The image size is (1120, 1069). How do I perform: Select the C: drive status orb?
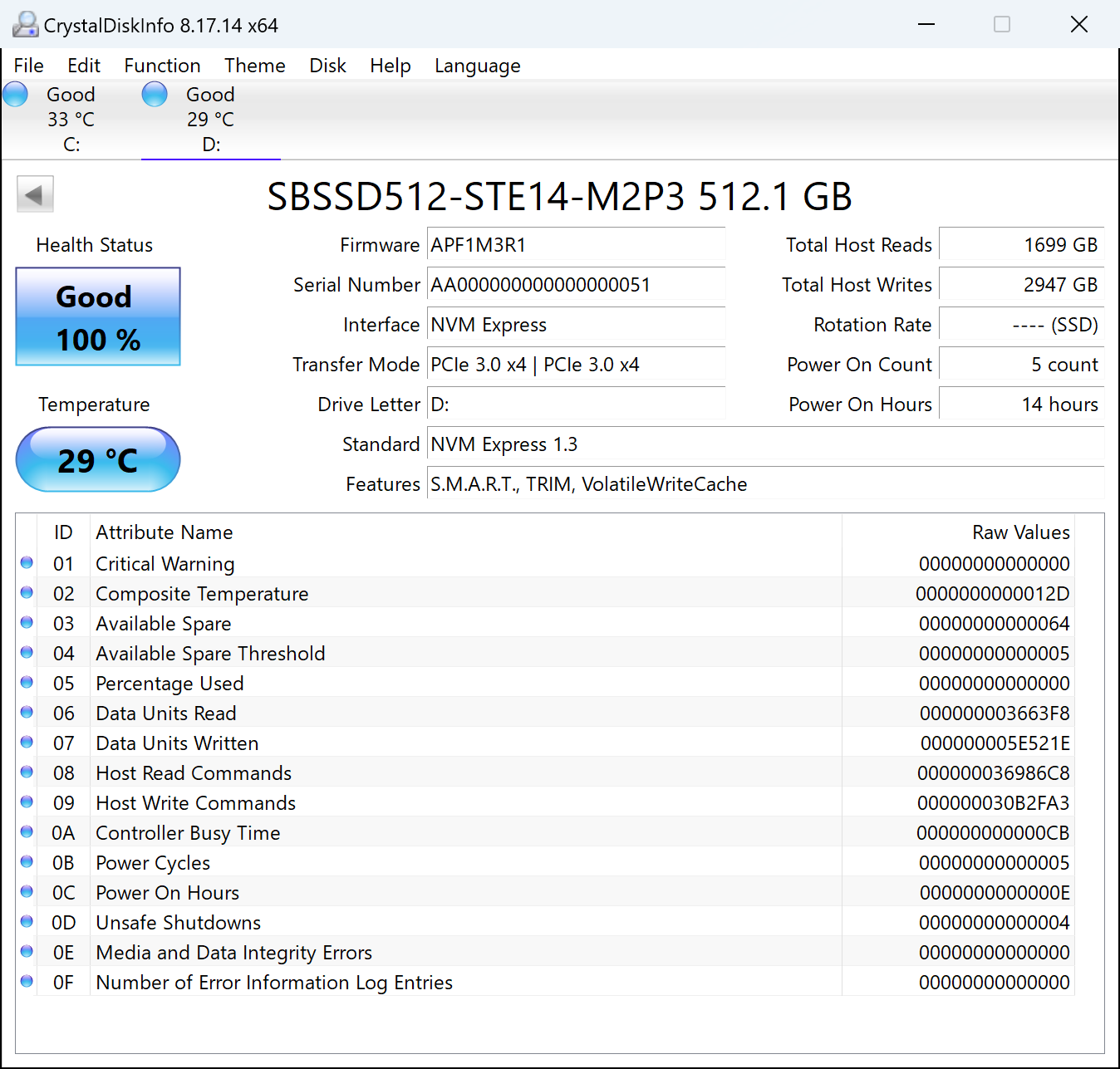tap(16, 95)
